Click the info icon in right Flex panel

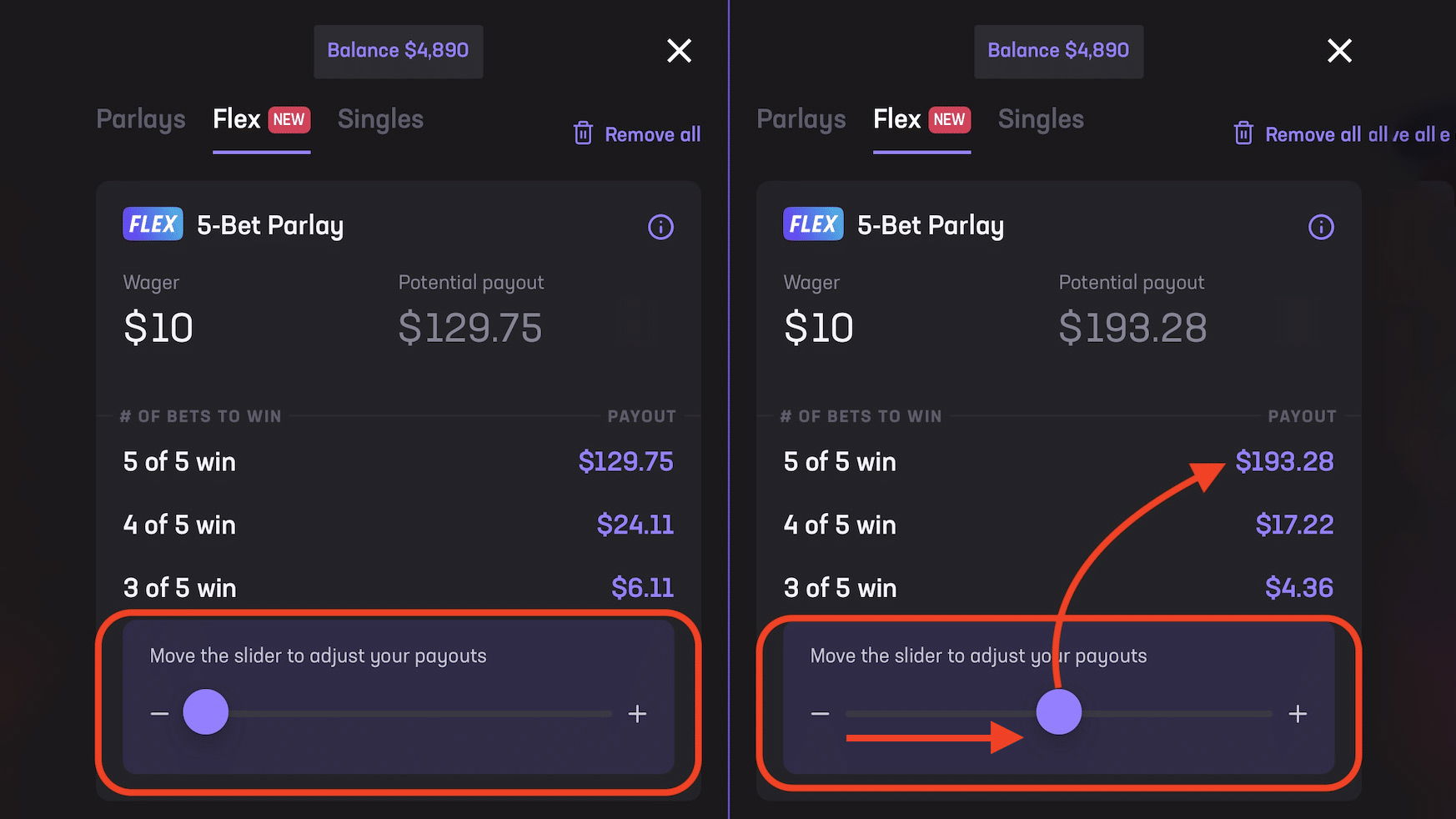tap(1321, 227)
